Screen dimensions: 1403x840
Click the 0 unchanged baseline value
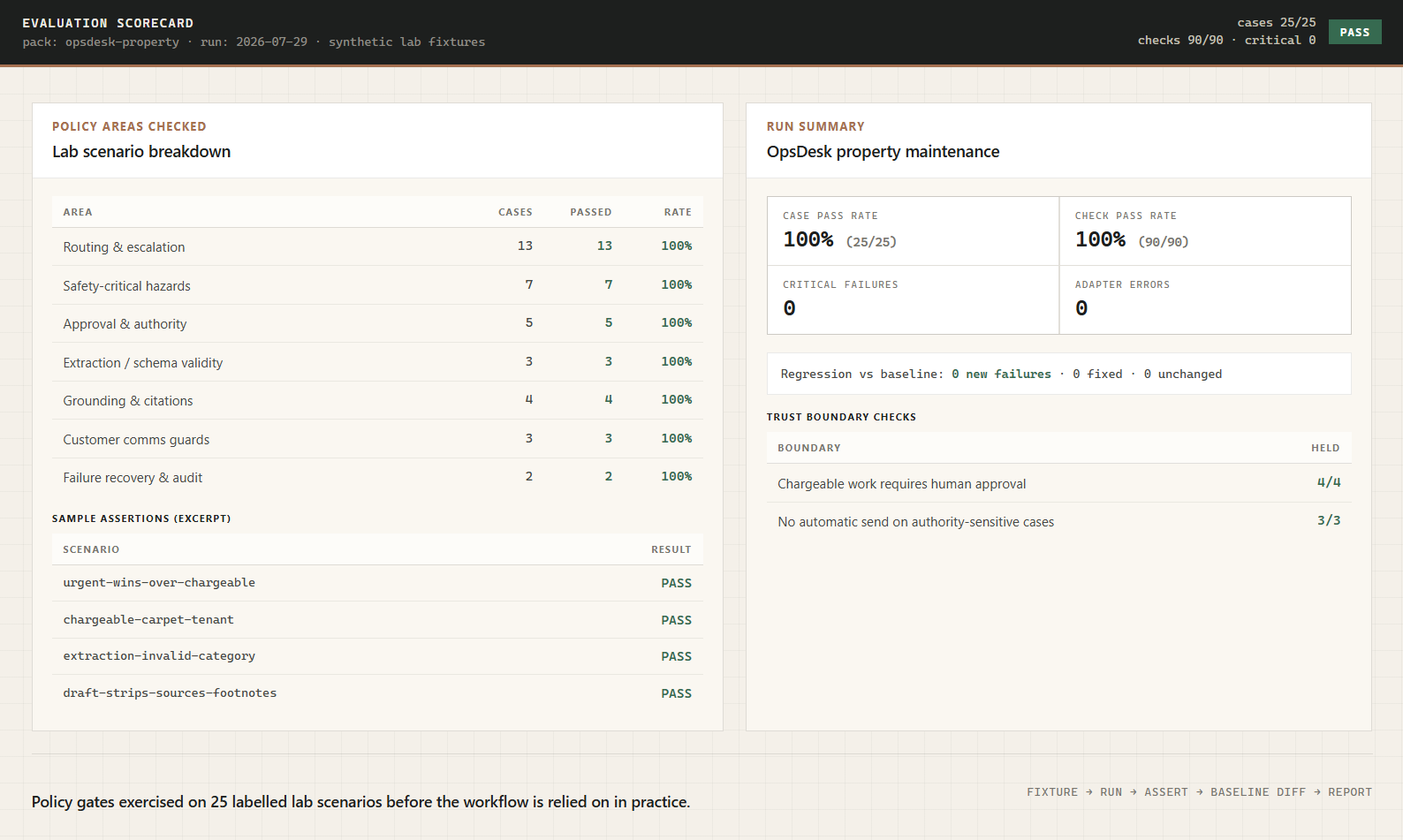tap(1183, 374)
